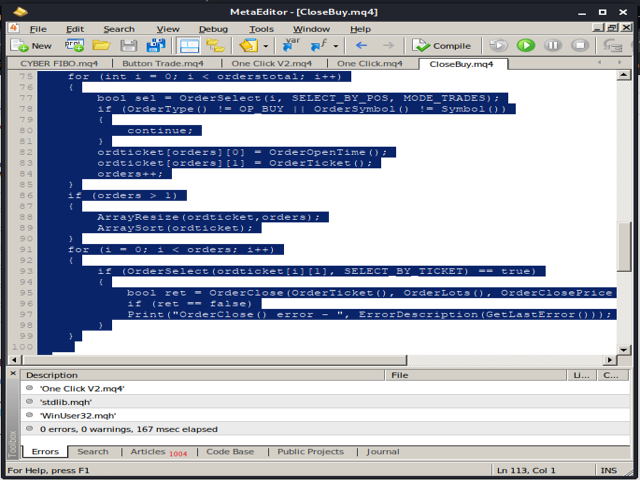640x480 pixels.
Task: Compile the current file
Action: [442, 46]
